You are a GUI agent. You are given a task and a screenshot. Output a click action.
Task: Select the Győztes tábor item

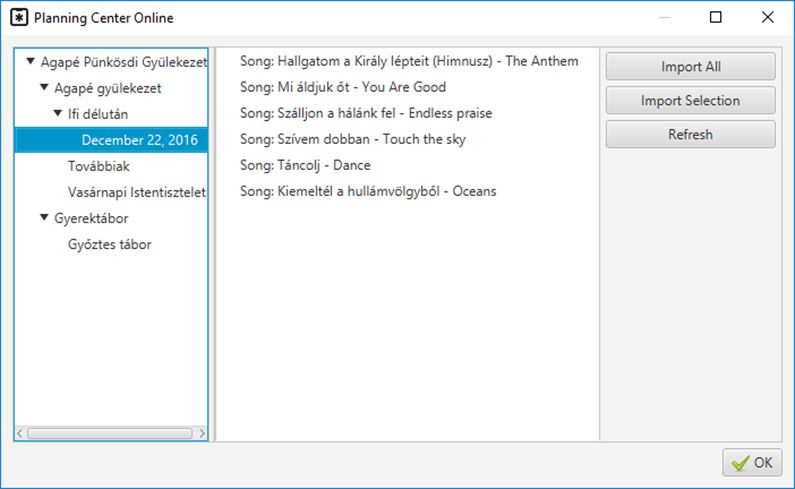tap(110, 244)
